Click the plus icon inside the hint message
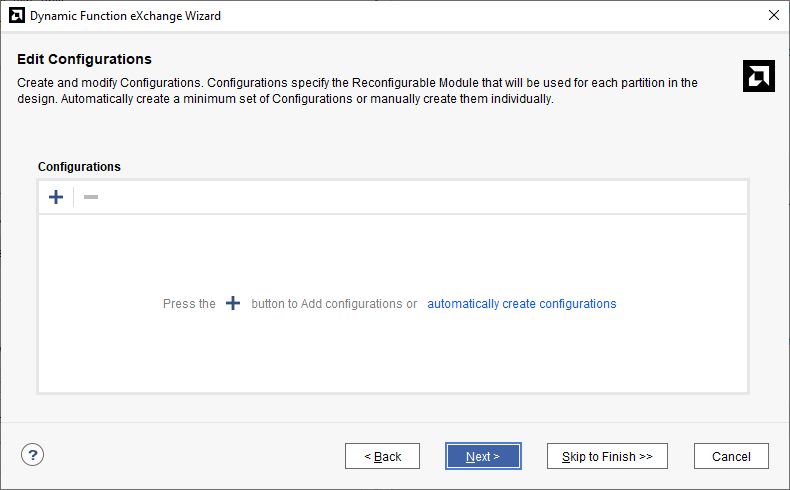The width and height of the screenshot is (790, 490). [233, 303]
